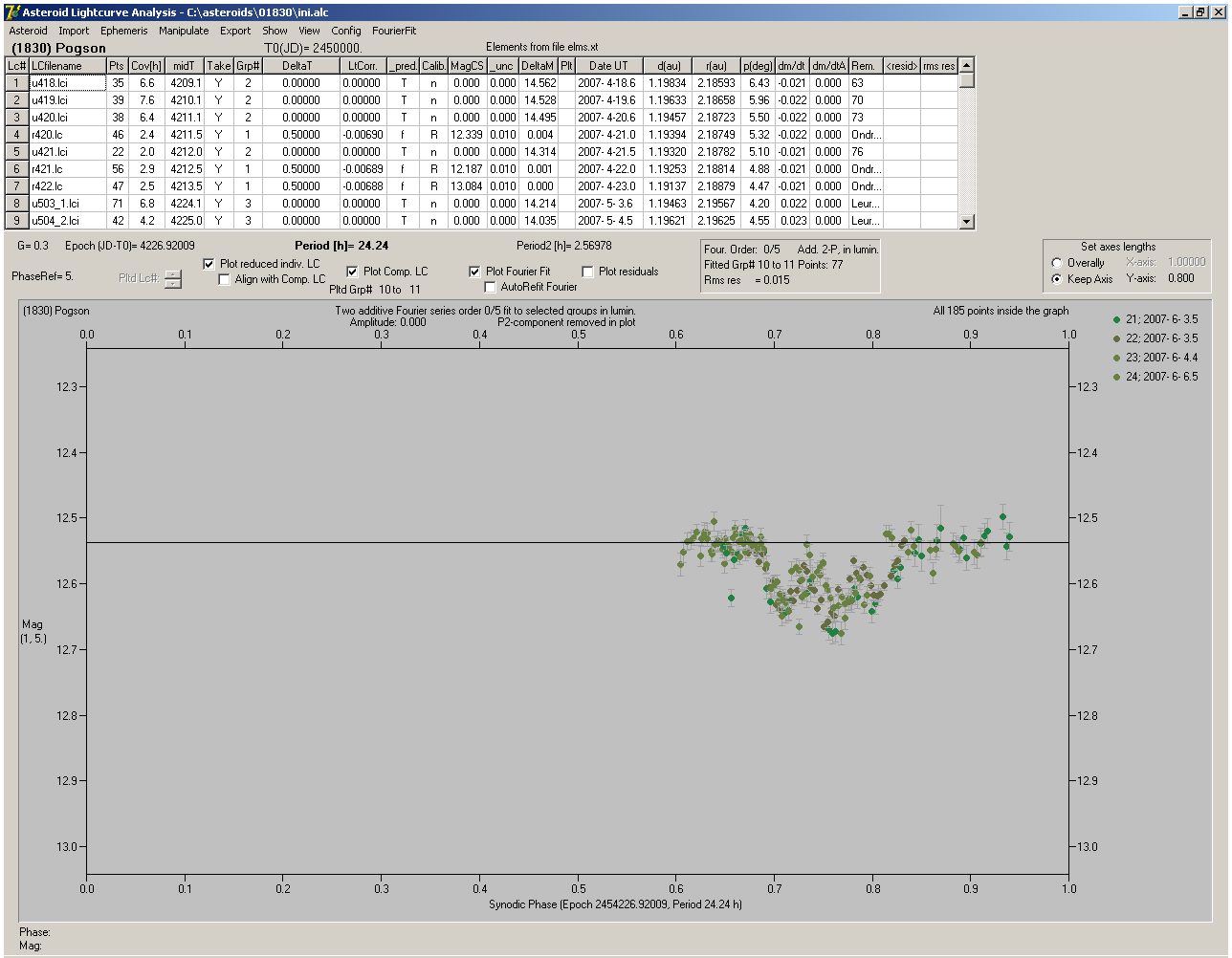Screen dimensions: 1232x958
Task: Enable Plot residuals checkbox
Action: (587, 272)
